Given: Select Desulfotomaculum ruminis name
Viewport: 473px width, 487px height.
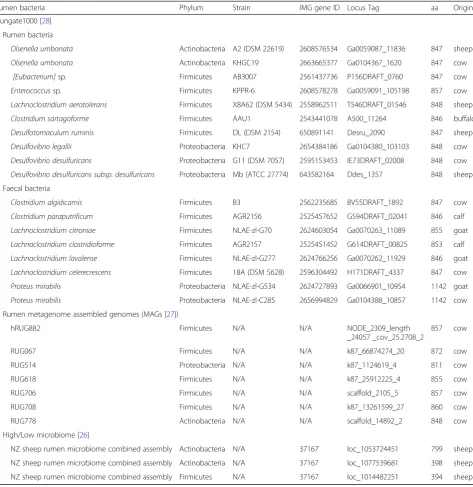Looking at the screenshot, I should pos(52,133).
